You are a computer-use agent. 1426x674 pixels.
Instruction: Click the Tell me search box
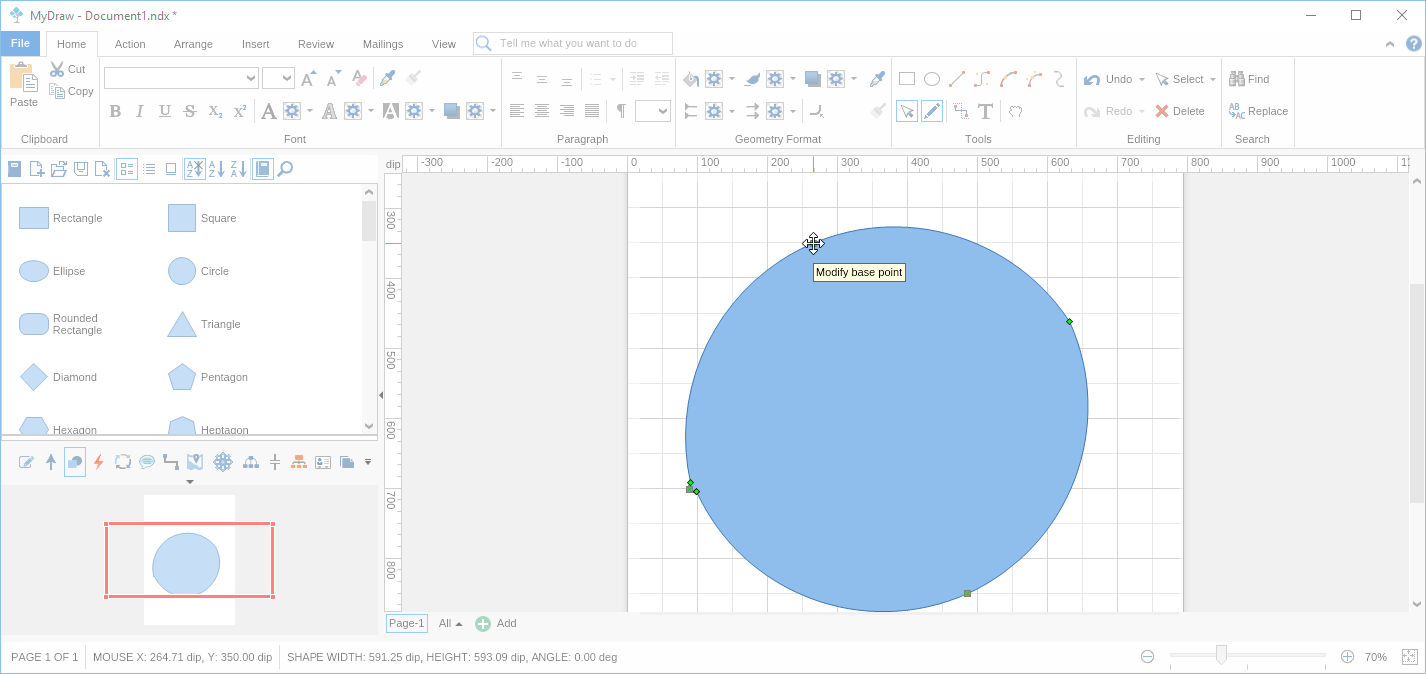click(x=573, y=43)
